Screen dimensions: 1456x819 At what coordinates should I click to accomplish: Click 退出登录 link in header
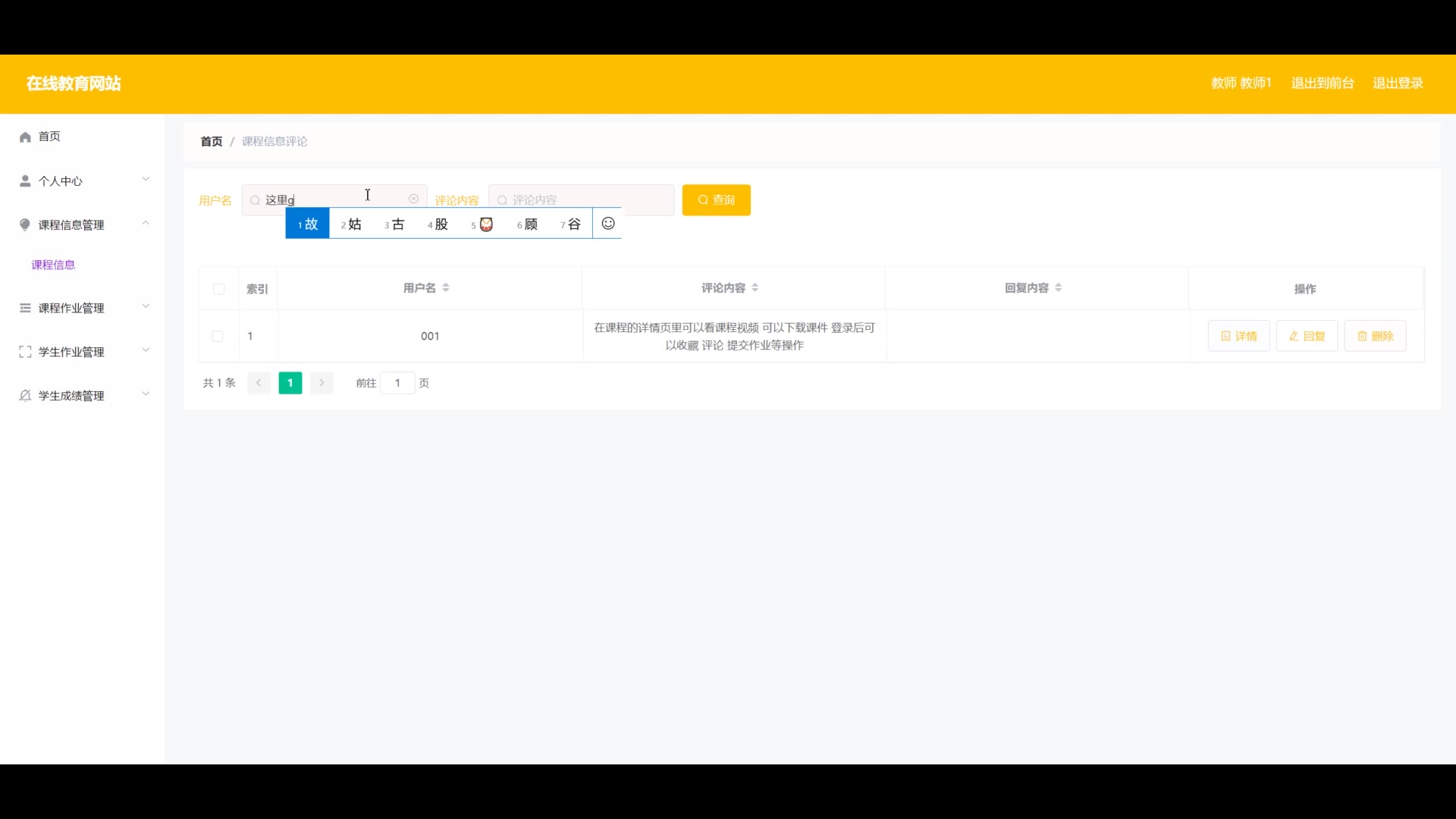coord(1397,83)
